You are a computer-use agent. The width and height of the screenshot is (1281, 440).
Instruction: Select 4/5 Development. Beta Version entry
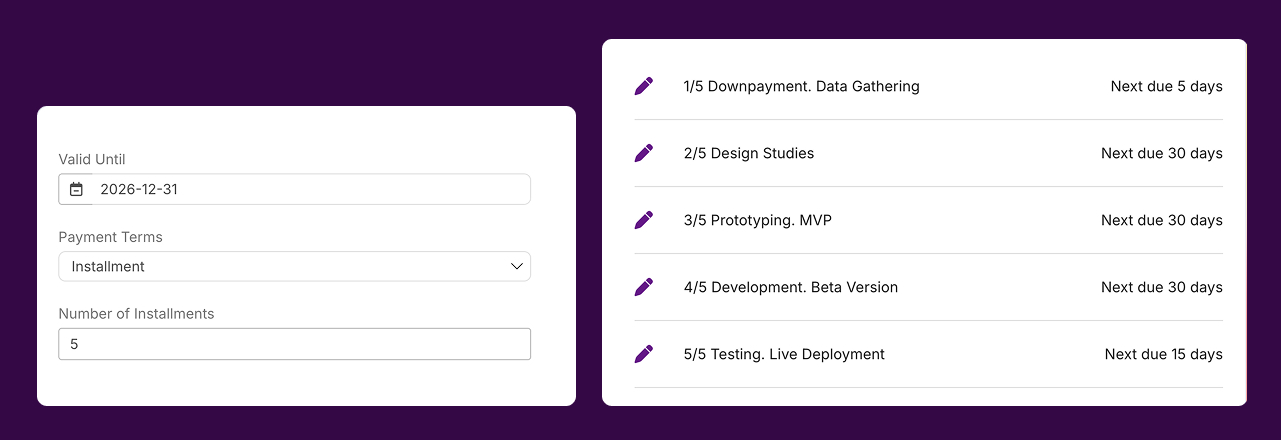click(791, 287)
